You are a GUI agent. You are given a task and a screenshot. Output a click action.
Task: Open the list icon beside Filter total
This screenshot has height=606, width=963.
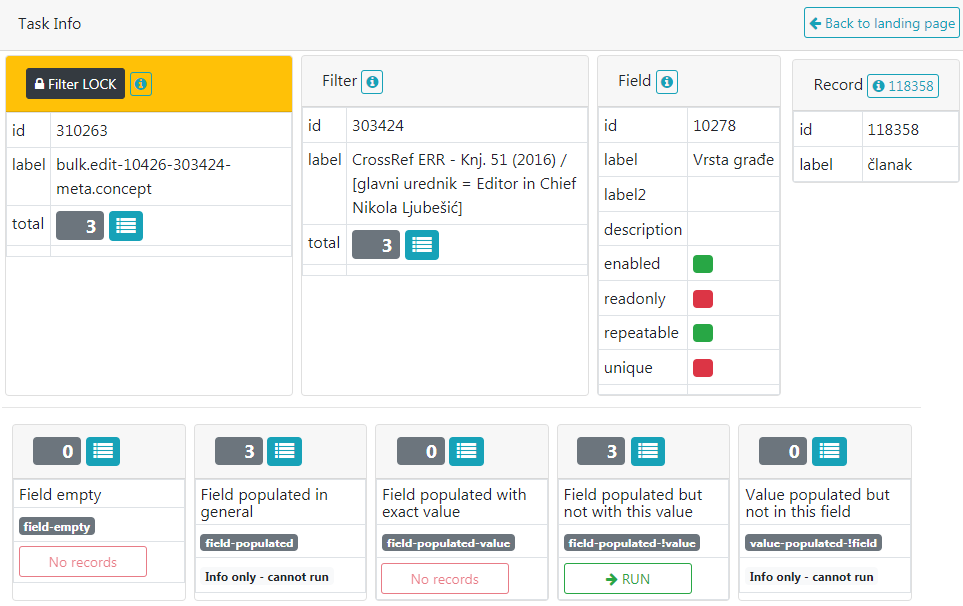421,244
